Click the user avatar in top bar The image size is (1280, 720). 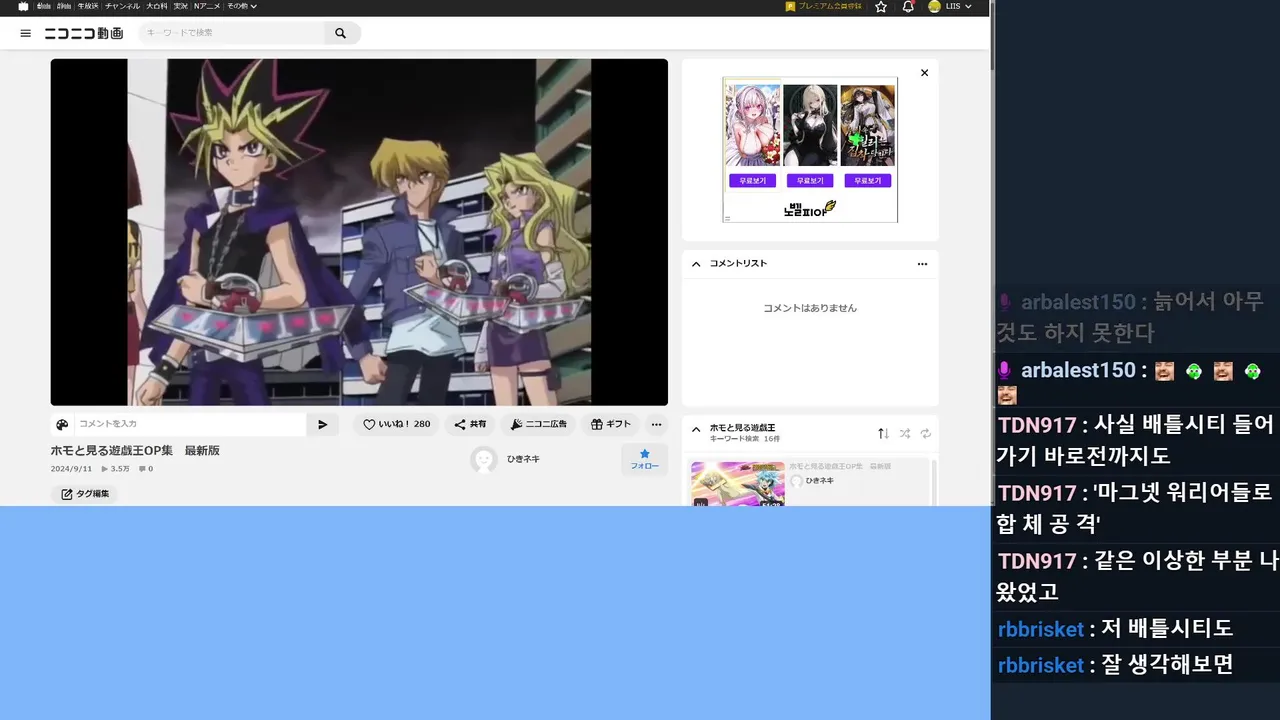(x=934, y=6)
